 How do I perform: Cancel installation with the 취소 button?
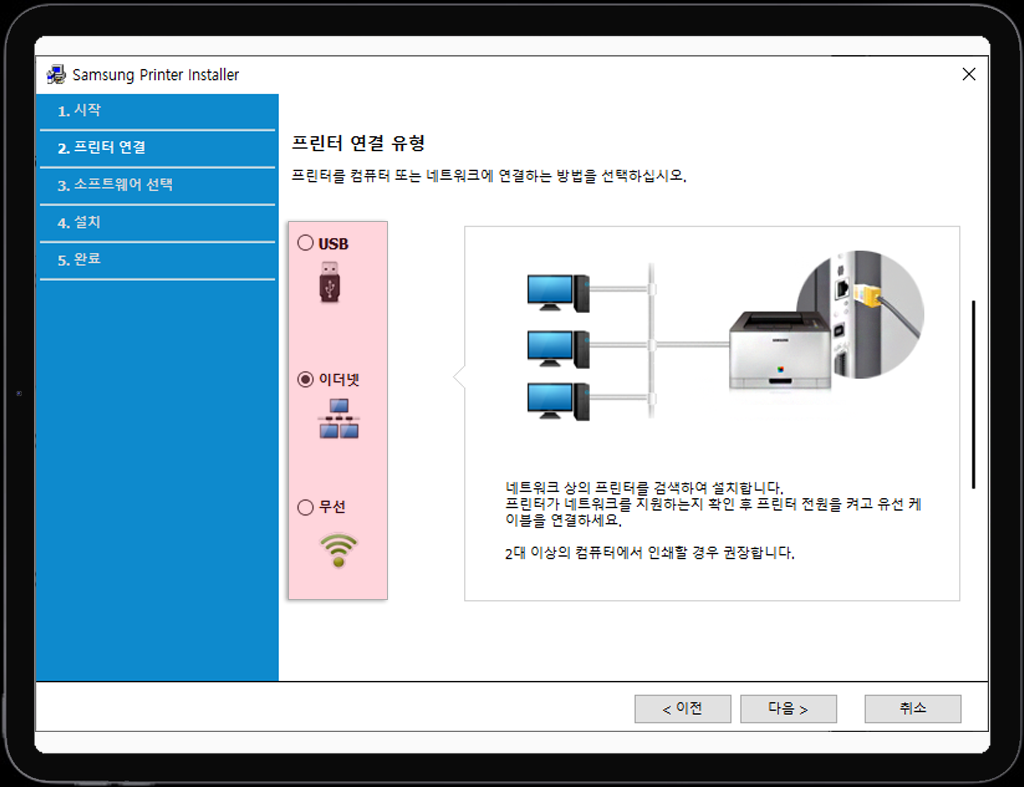tap(912, 708)
